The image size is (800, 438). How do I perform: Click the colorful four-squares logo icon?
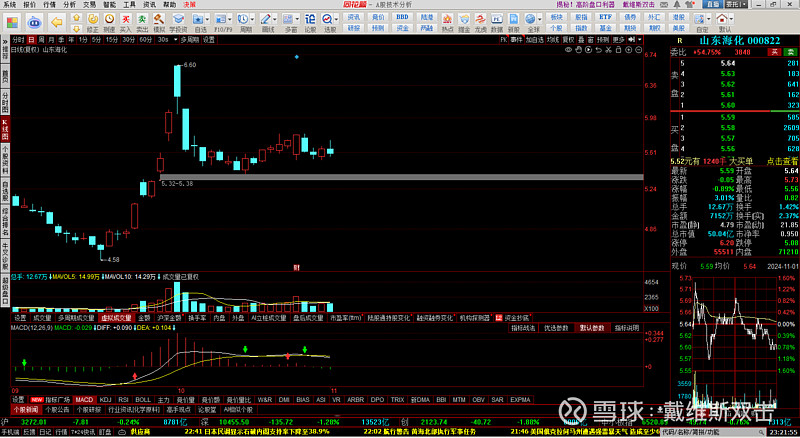(x=11, y=22)
